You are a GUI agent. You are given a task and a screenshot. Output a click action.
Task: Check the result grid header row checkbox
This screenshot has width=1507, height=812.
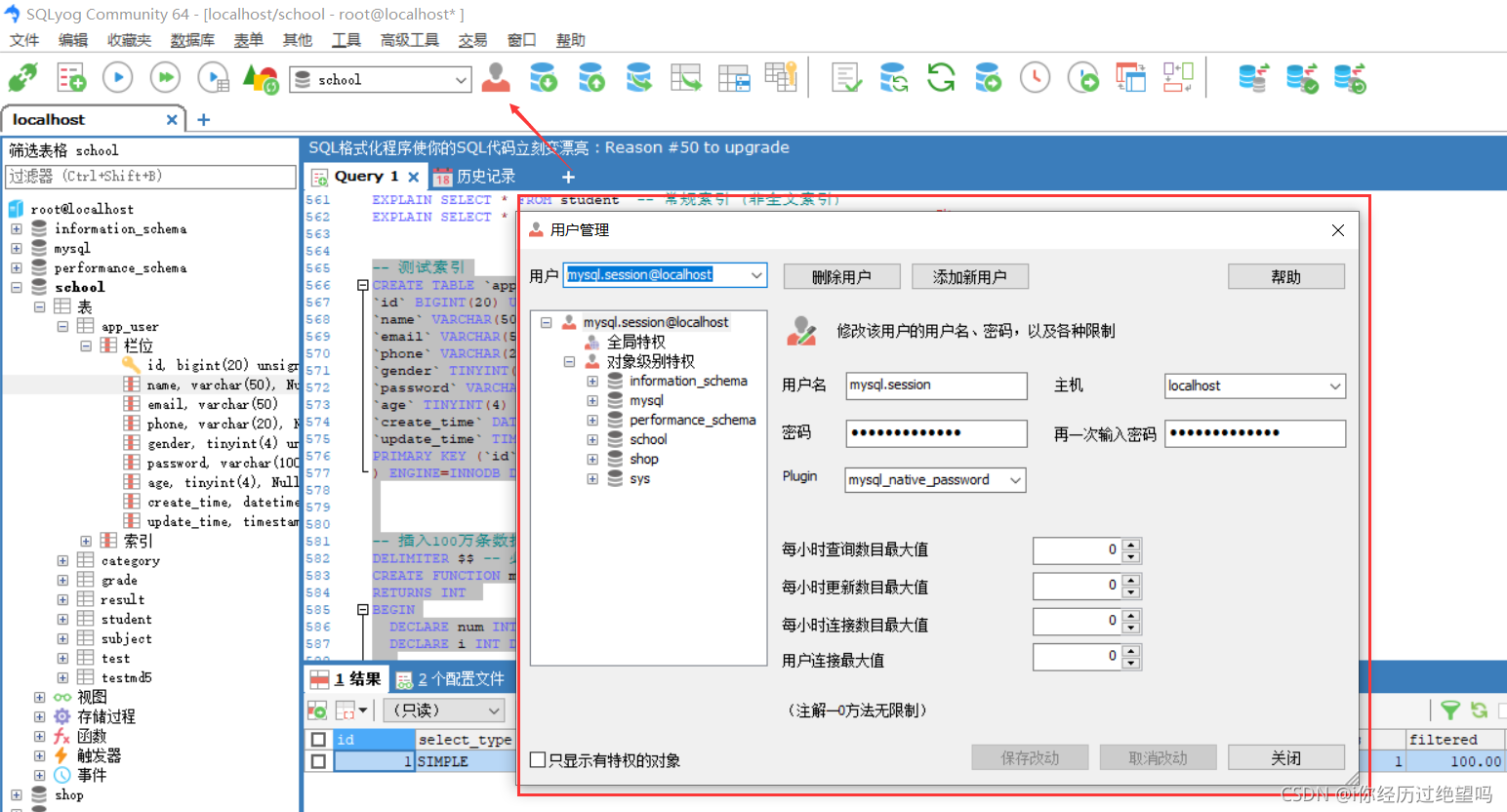point(318,739)
